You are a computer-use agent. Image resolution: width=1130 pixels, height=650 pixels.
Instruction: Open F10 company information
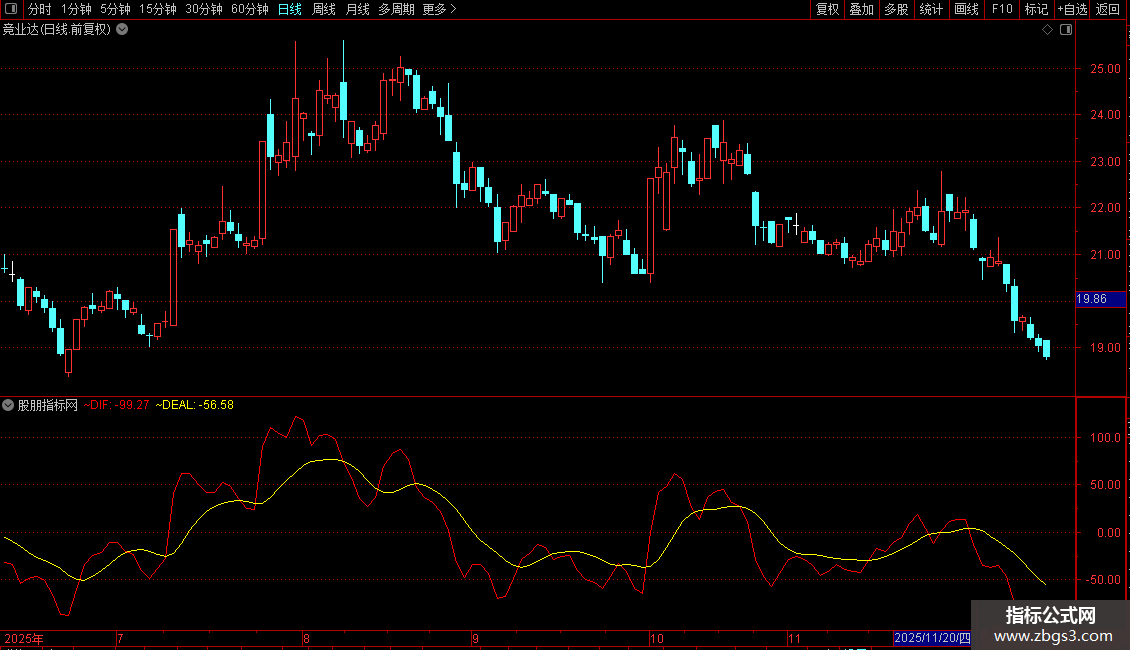point(1002,9)
